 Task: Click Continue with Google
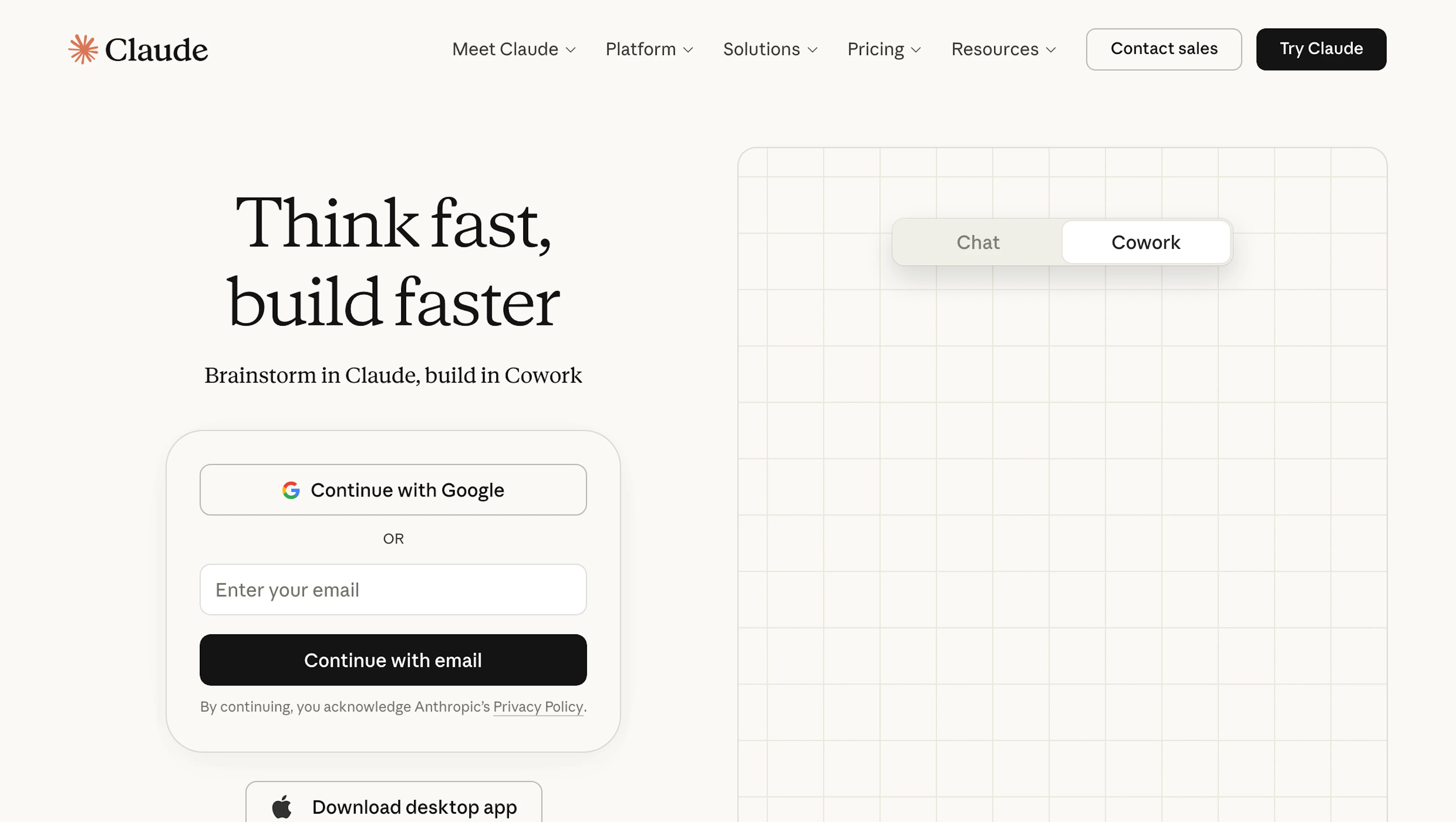pos(393,490)
